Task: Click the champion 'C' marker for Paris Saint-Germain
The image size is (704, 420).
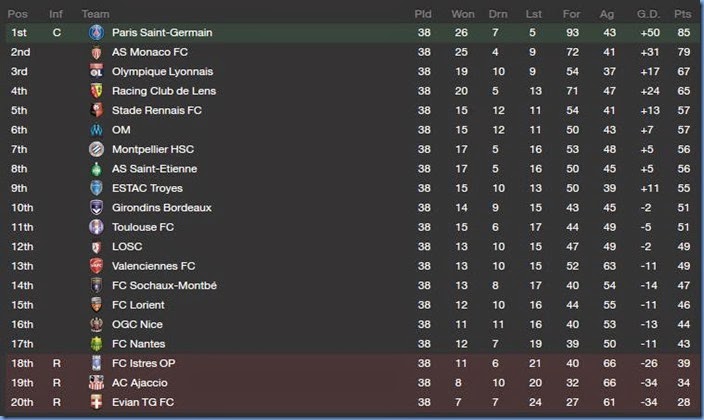Action: coord(57,33)
